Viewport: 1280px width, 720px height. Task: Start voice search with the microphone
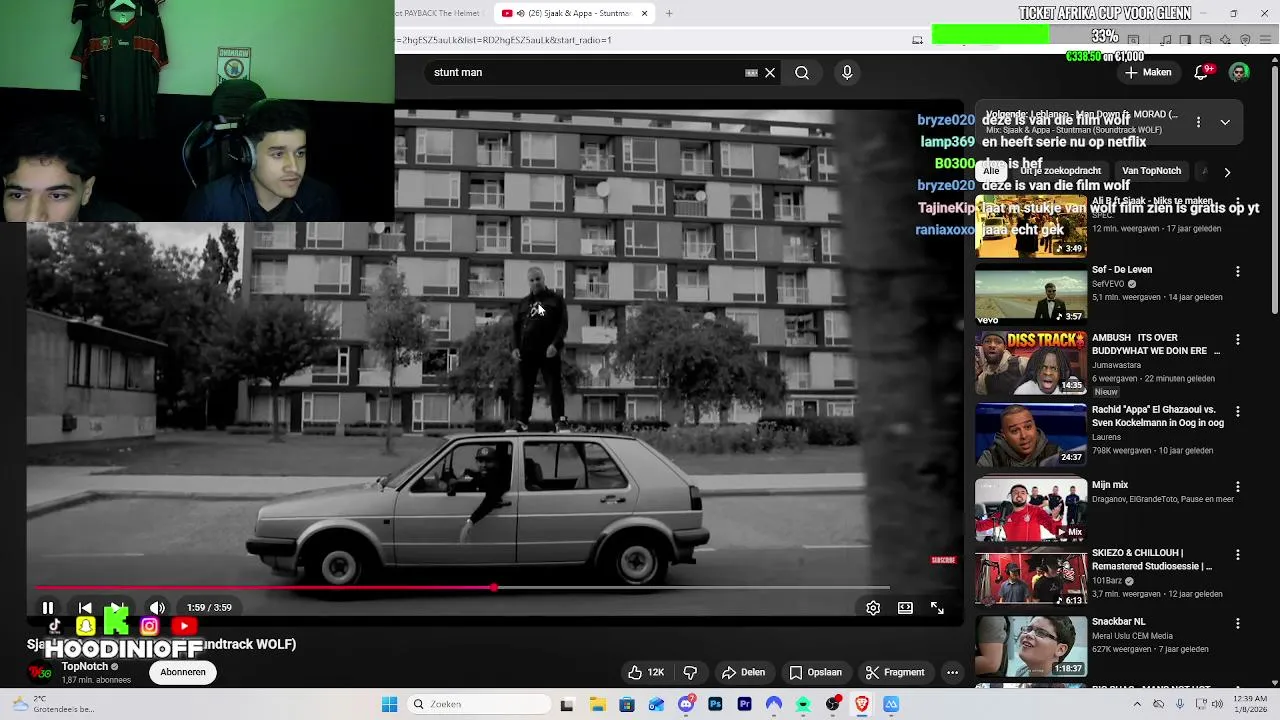click(x=847, y=72)
